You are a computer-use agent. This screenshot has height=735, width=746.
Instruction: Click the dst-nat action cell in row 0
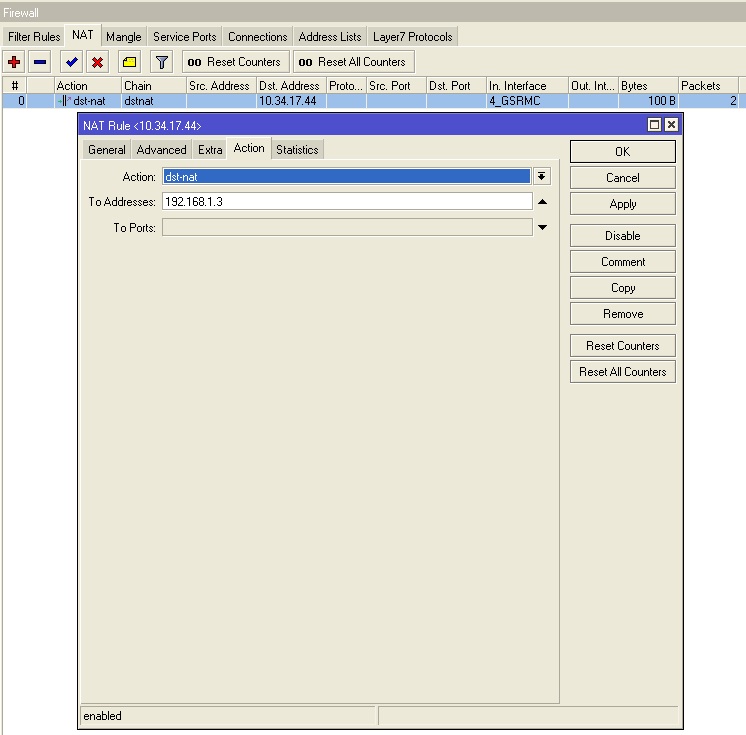(x=88, y=101)
